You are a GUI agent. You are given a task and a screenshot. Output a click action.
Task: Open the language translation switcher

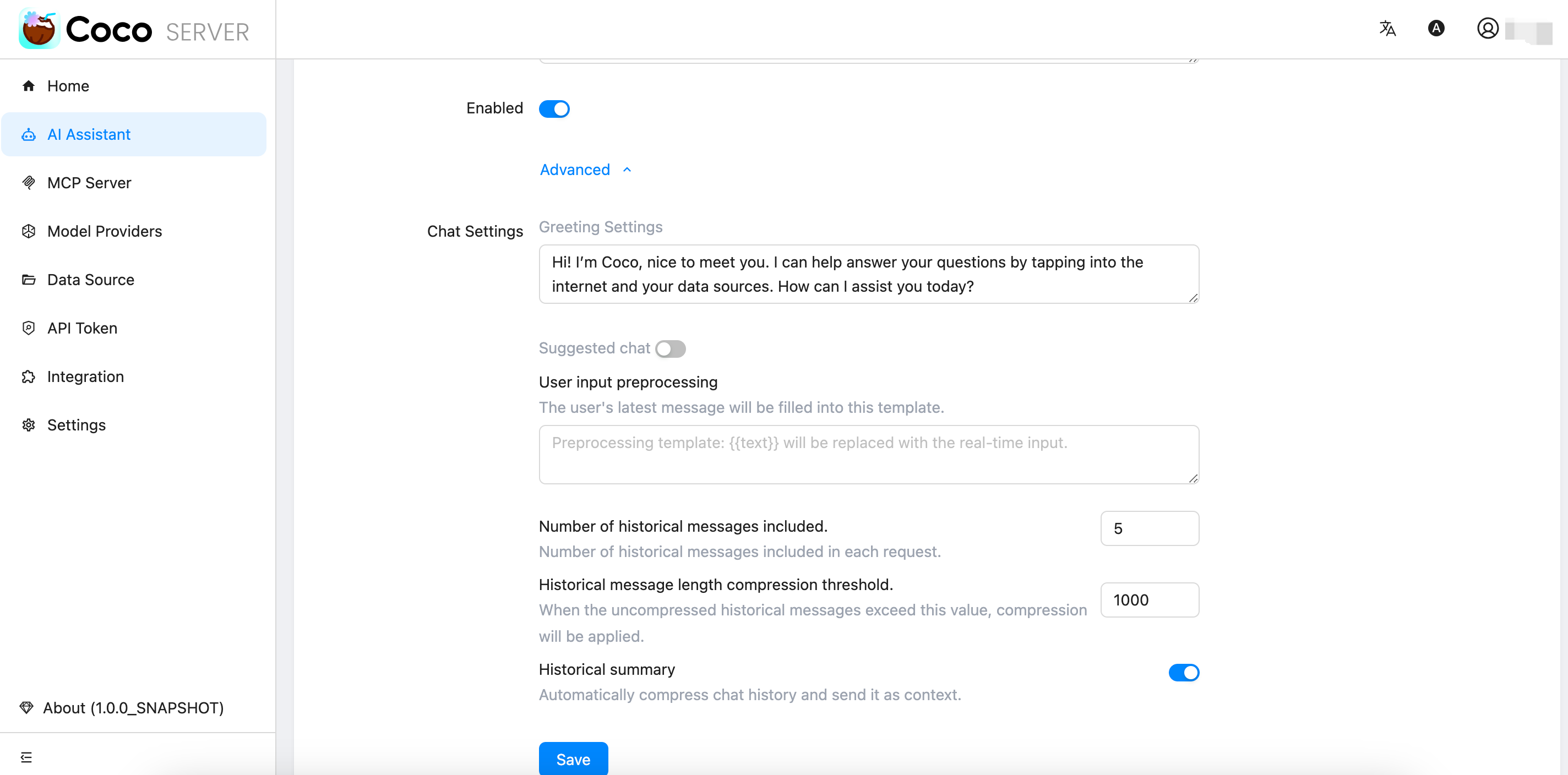pos(1388,29)
